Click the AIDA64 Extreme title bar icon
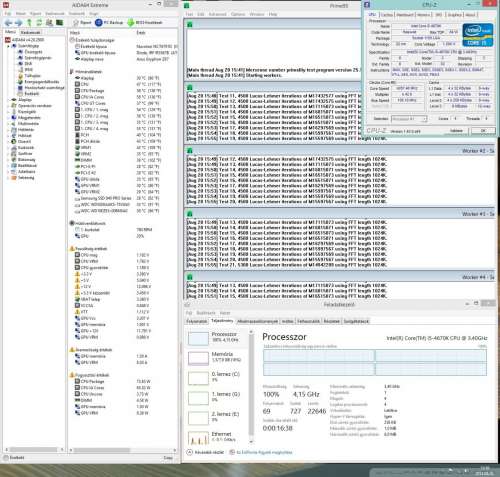 6,5
